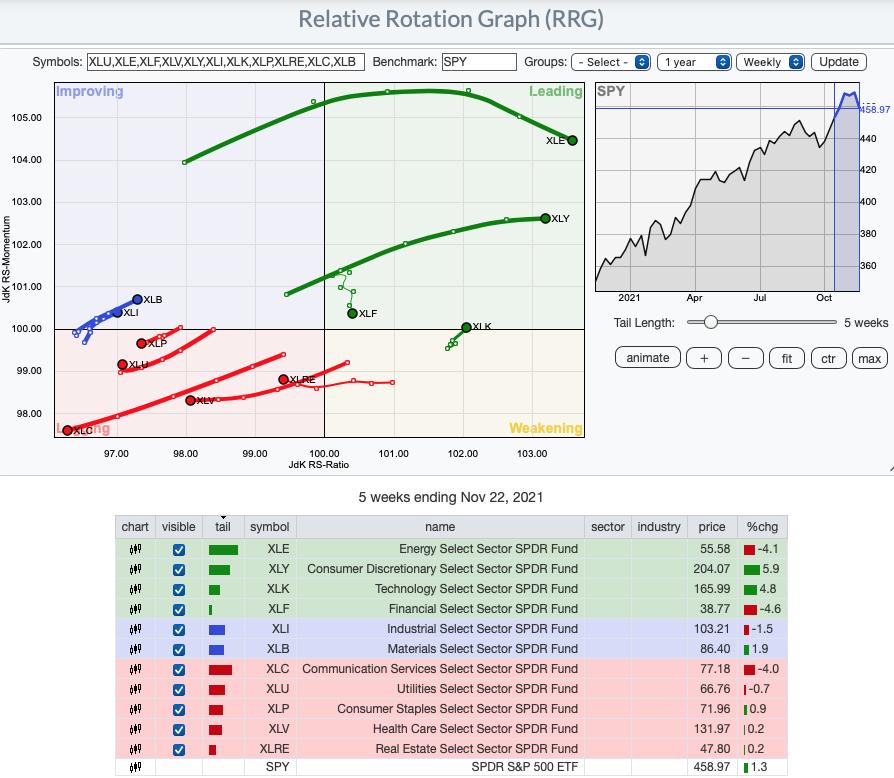This screenshot has height=778, width=894.
Task: Uncheck visibility for XLV
Action: click(178, 730)
